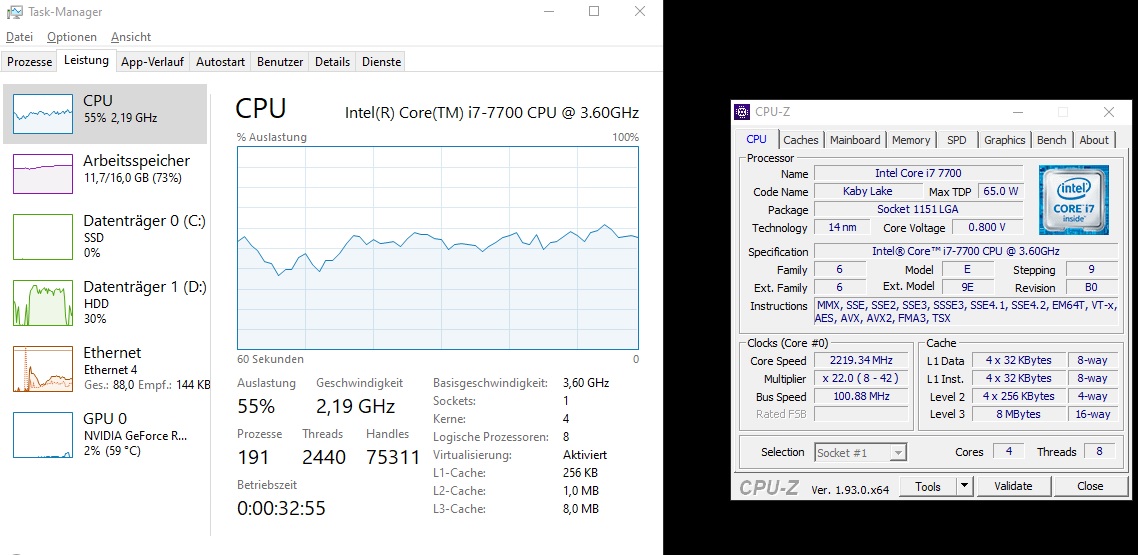Click the Instructions list in CPU-Z
The width and height of the screenshot is (1138, 555).
coord(965,312)
